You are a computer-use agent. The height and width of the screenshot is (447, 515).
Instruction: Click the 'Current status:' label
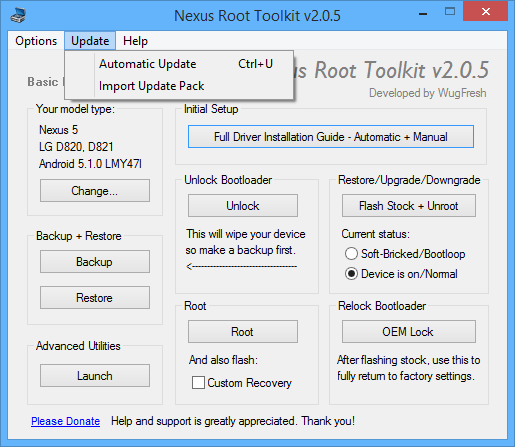click(x=375, y=234)
